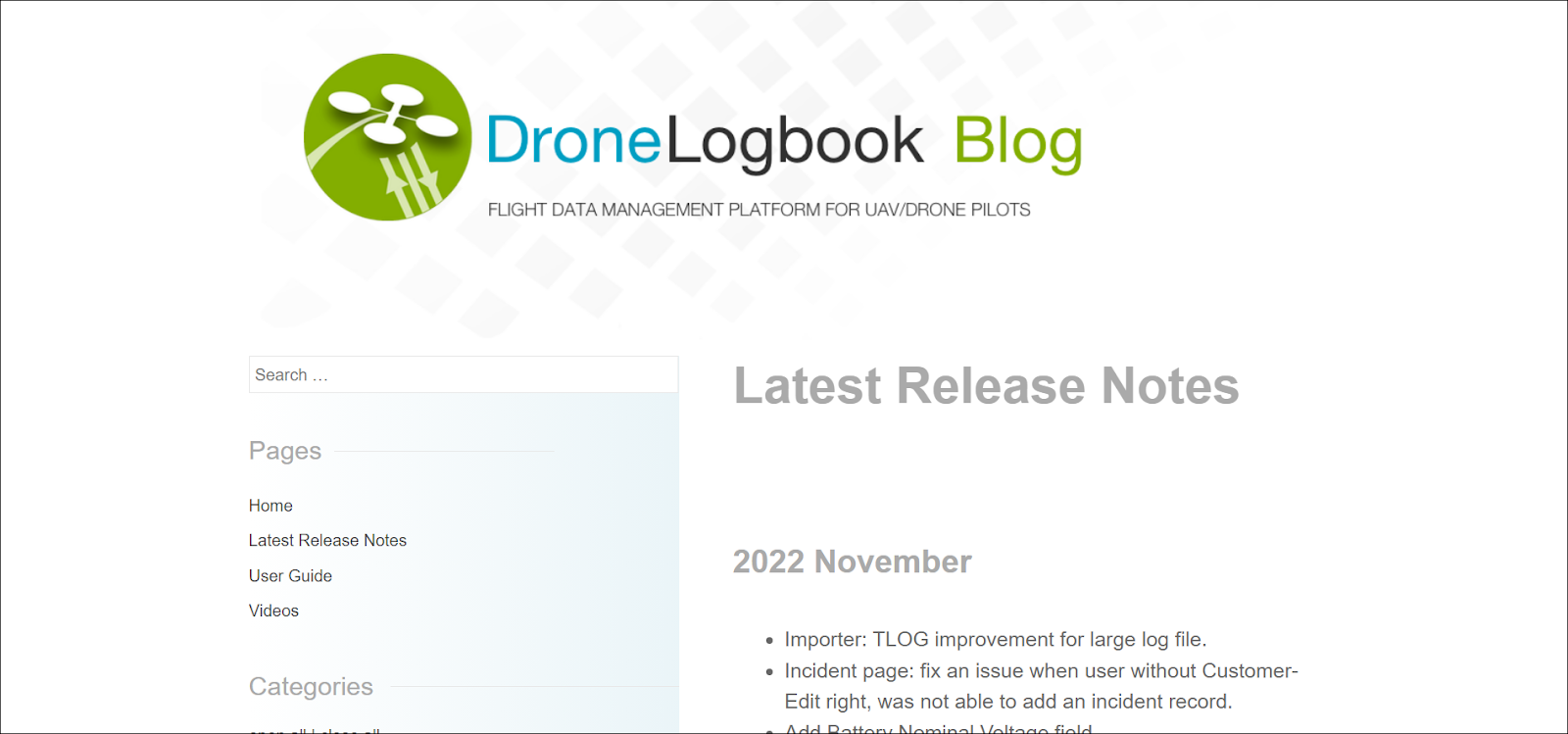
Task: Open Latest Release Notes sidebar link
Action: click(x=327, y=541)
